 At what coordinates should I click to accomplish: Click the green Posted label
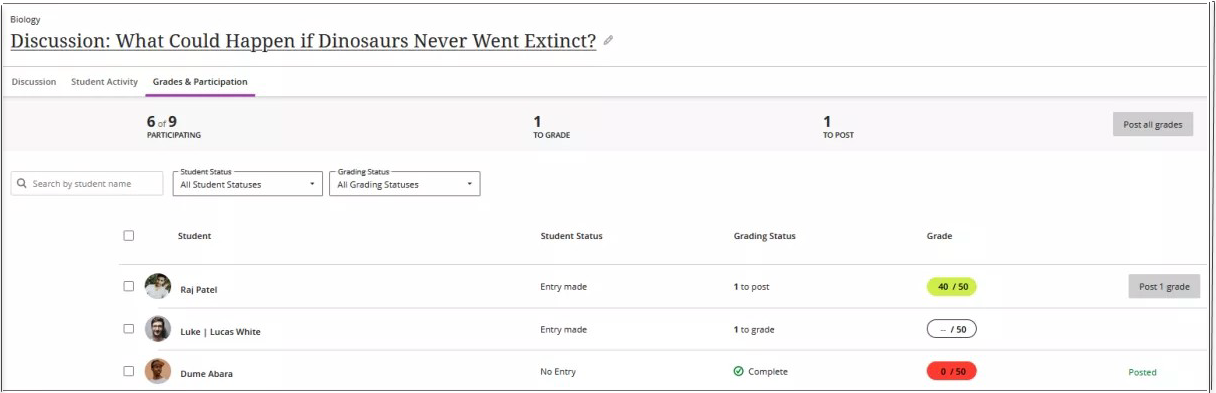click(1142, 372)
